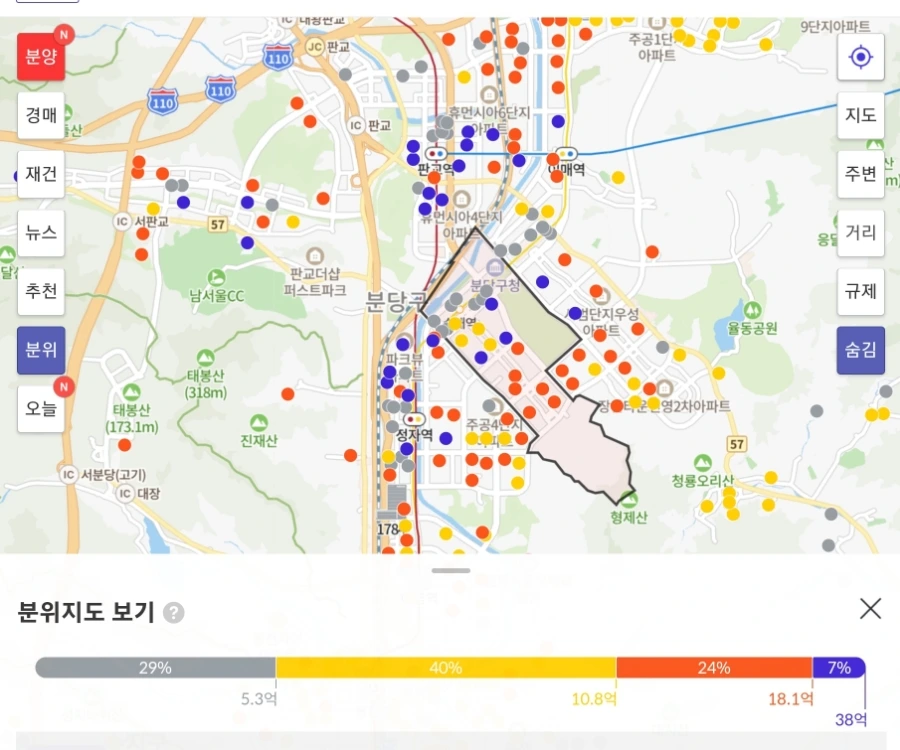Open the 경매 (auction) button
900x750 pixels.
(x=41, y=115)
